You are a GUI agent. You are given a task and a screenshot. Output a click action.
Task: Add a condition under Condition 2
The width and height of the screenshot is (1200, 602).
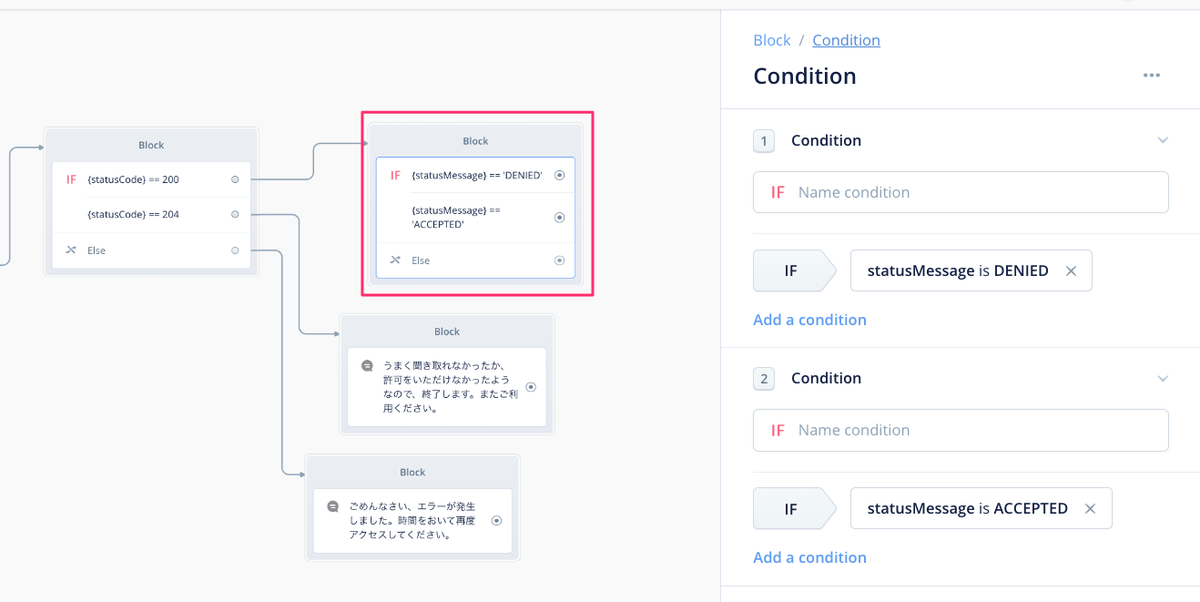(810, 557)
